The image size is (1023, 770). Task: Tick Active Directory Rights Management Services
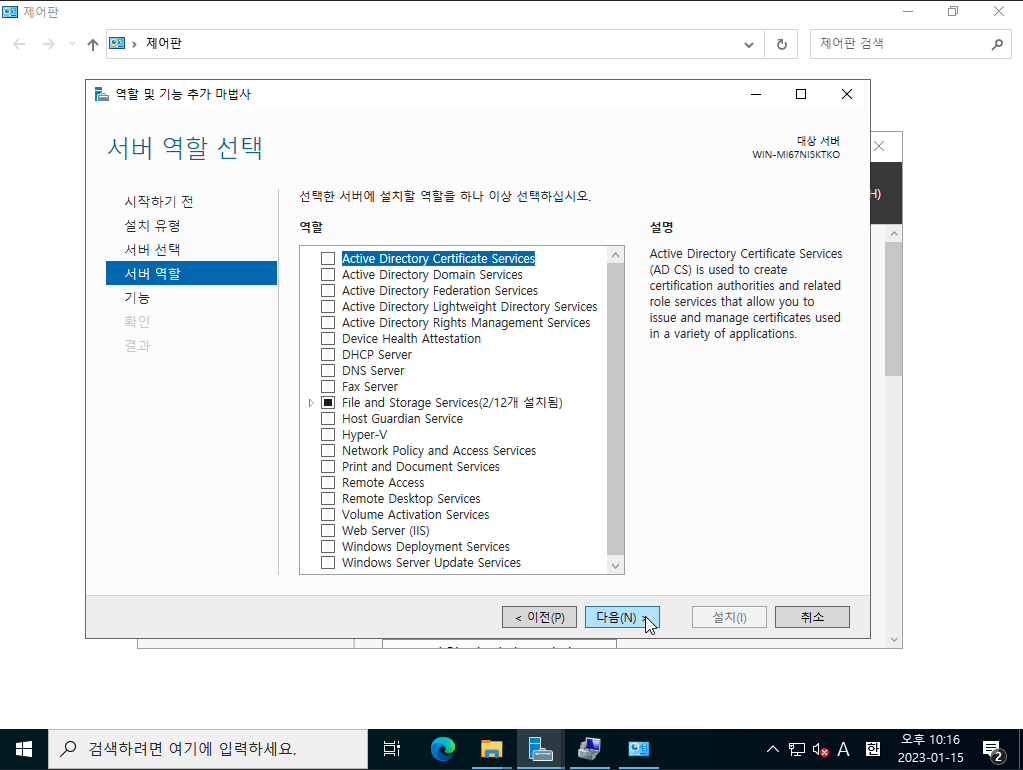(328, 322)
